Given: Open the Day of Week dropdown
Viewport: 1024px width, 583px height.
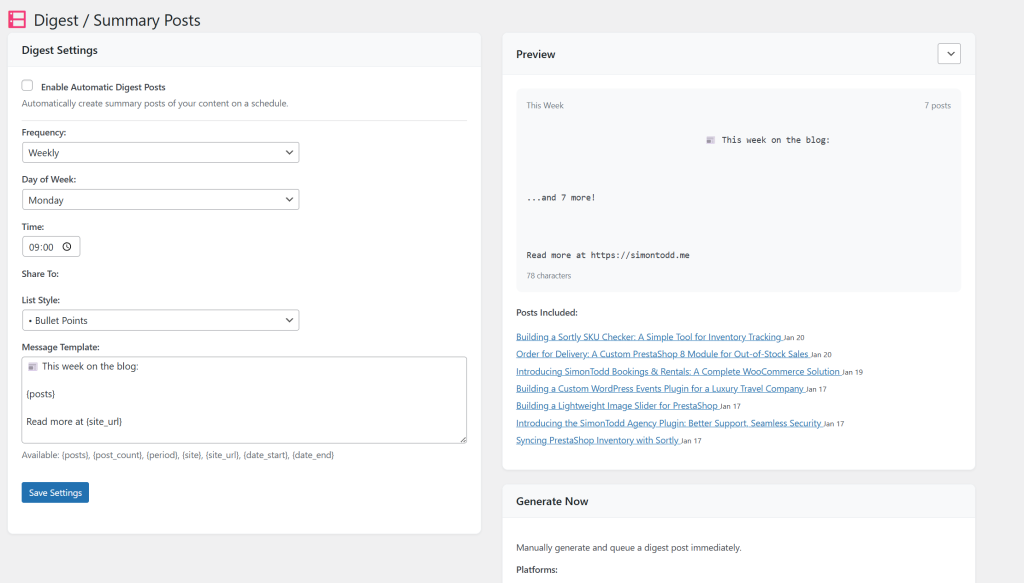Looking at the screenshot, I should 160,200.
